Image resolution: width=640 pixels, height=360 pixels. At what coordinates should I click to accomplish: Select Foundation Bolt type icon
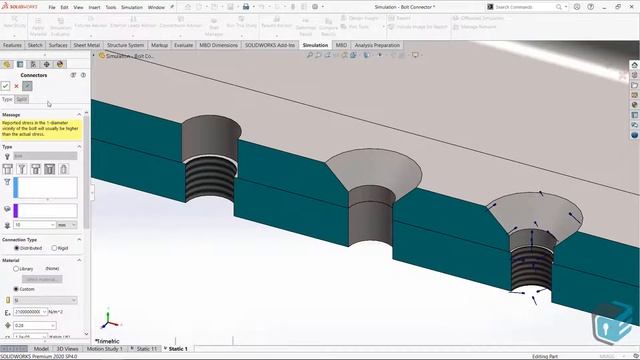click(64, 169)
